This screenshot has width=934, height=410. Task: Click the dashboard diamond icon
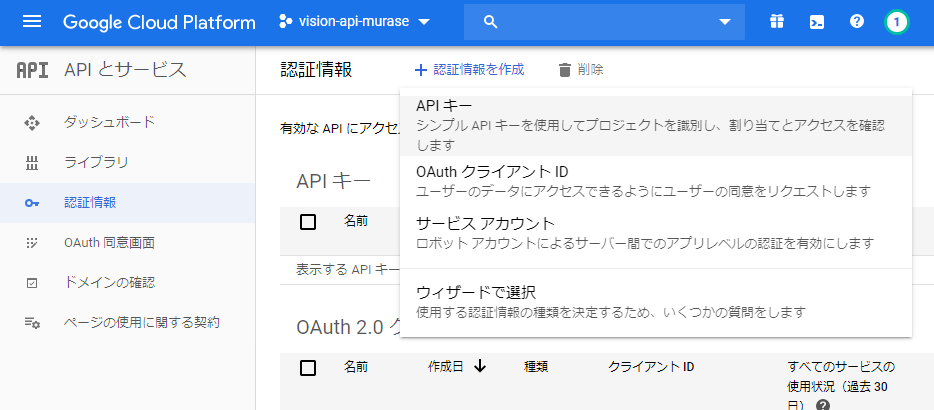click(x=32, y=123)
